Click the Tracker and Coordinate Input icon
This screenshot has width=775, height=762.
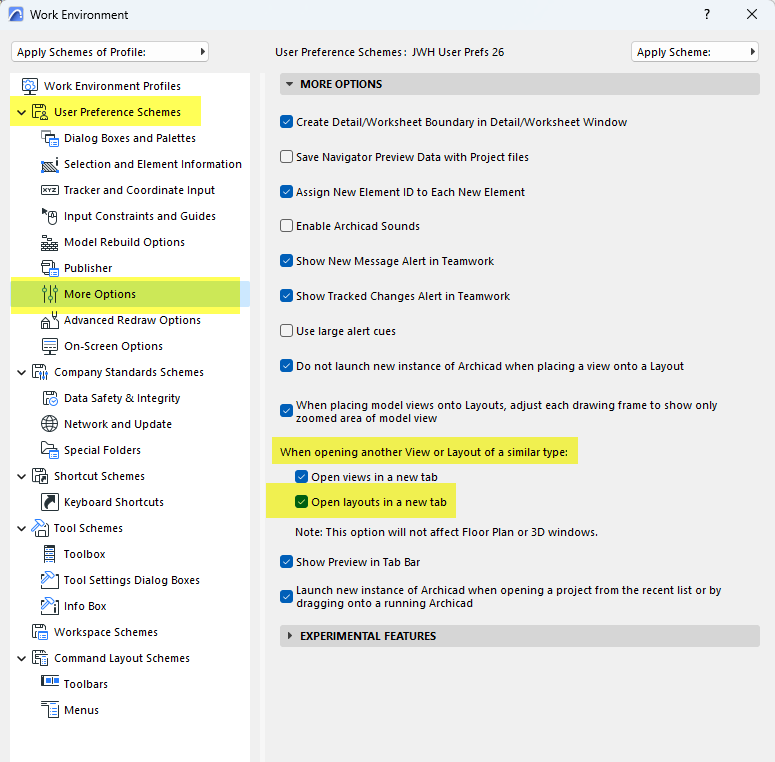click(49, 190)
